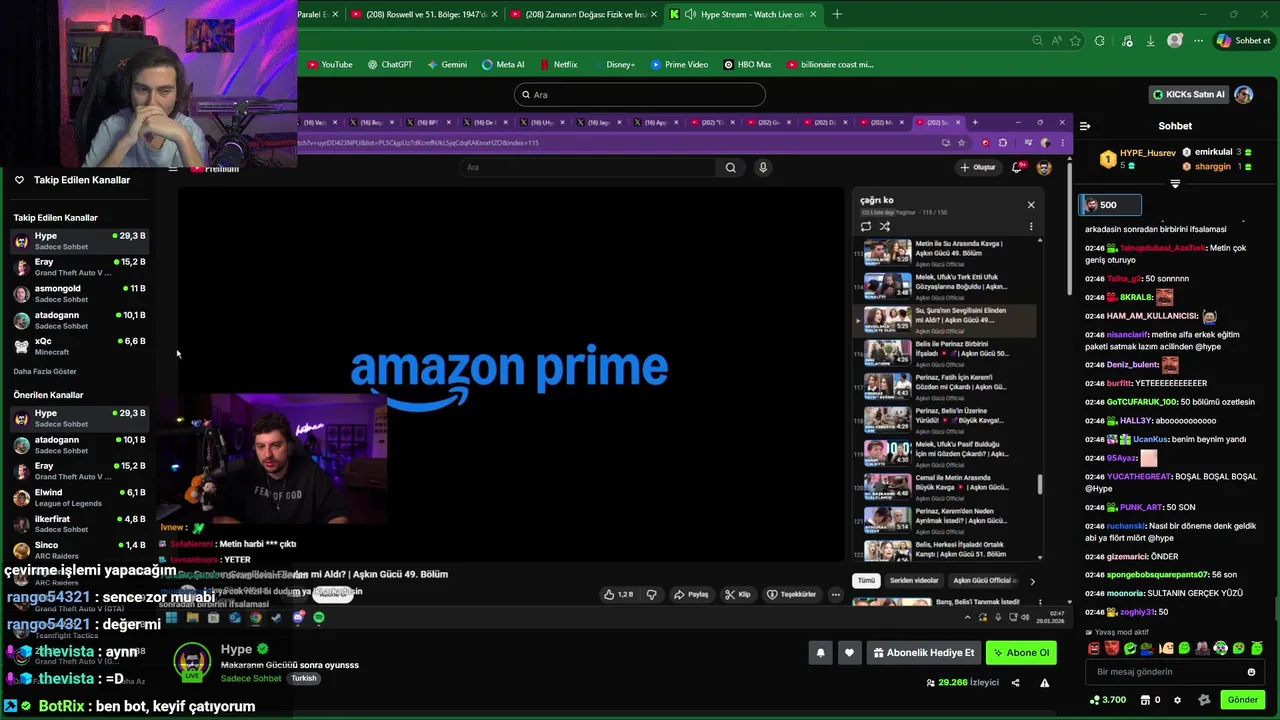Open the Prime Video bookmark
1280x720 pixels.
point(680,64)
